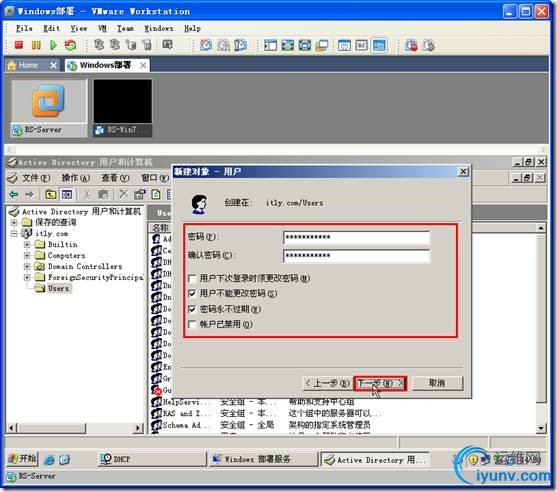Click the Show sidebar toolbar icon

coord(270,45)
